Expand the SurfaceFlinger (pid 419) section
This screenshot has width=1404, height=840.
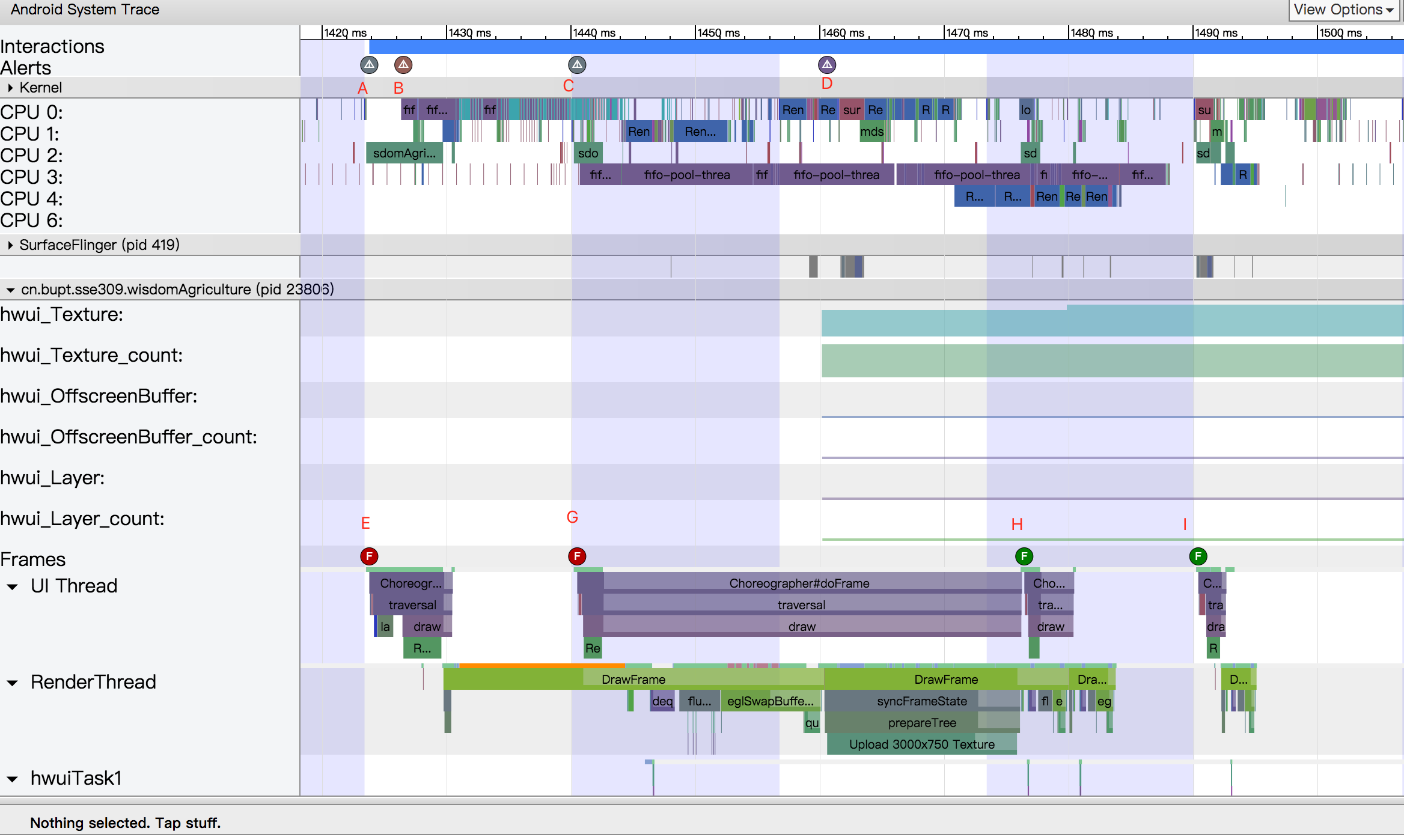(10, 245)
